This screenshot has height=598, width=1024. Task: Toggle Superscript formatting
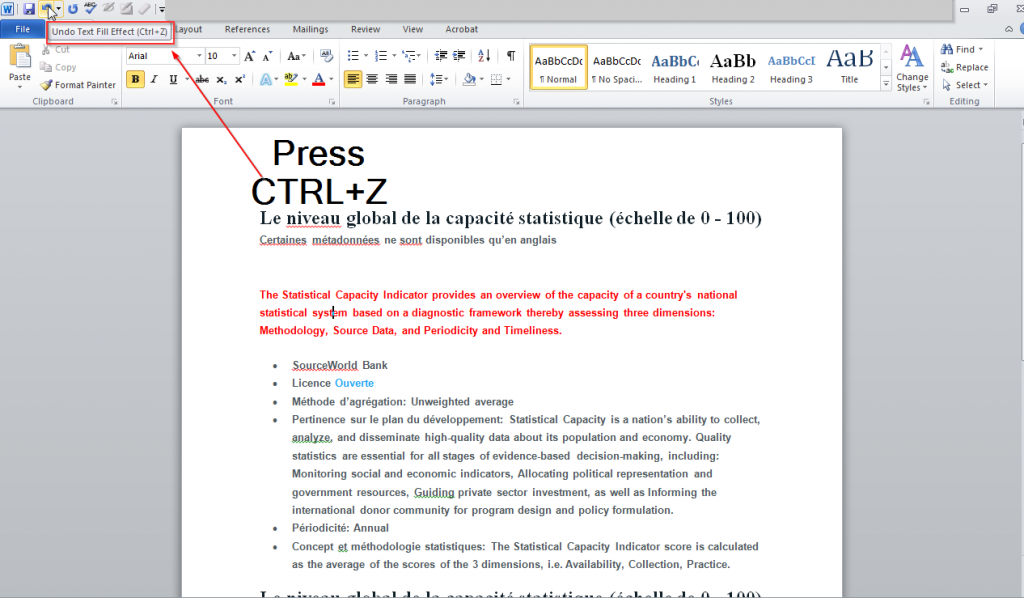click(x=240, y=79)
